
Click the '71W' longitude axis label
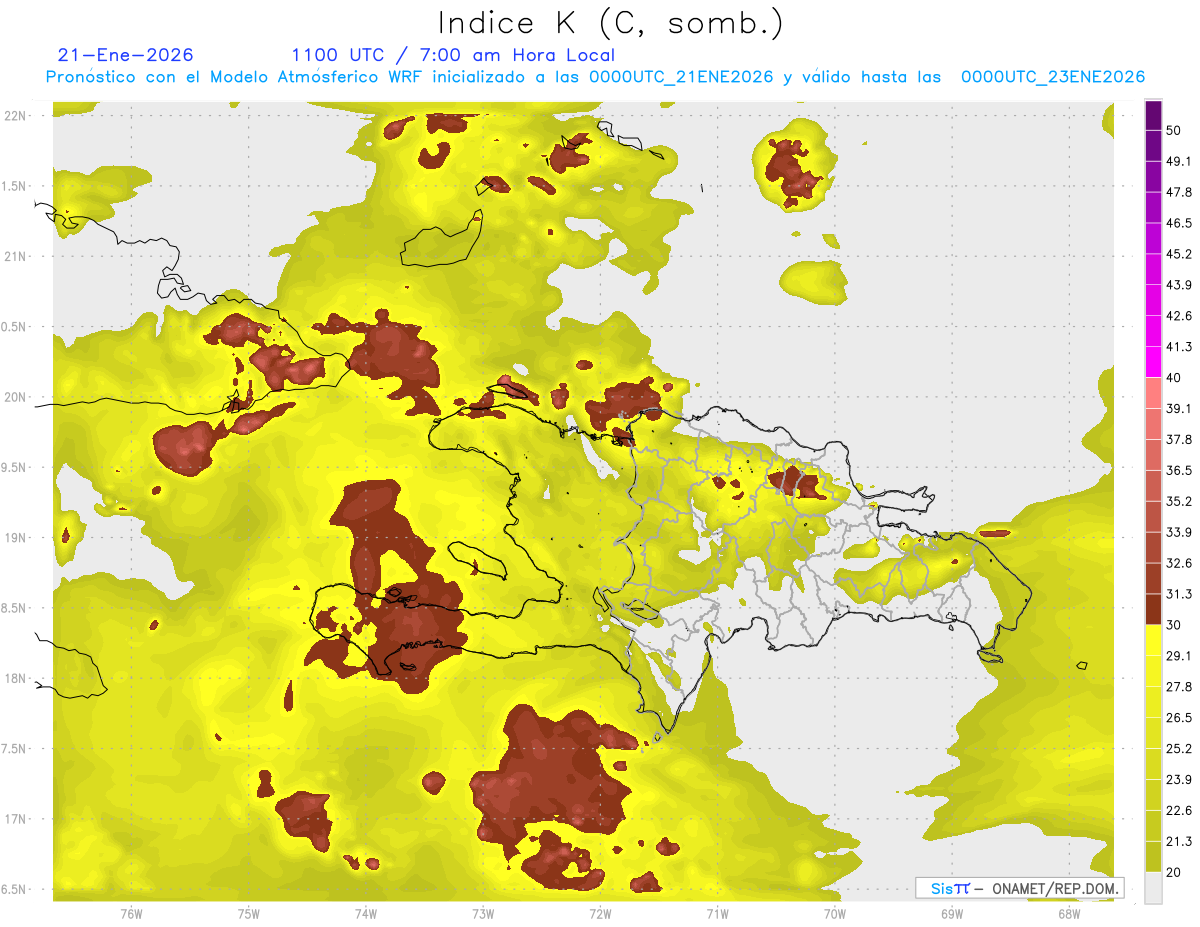click(x=717, y=913)
